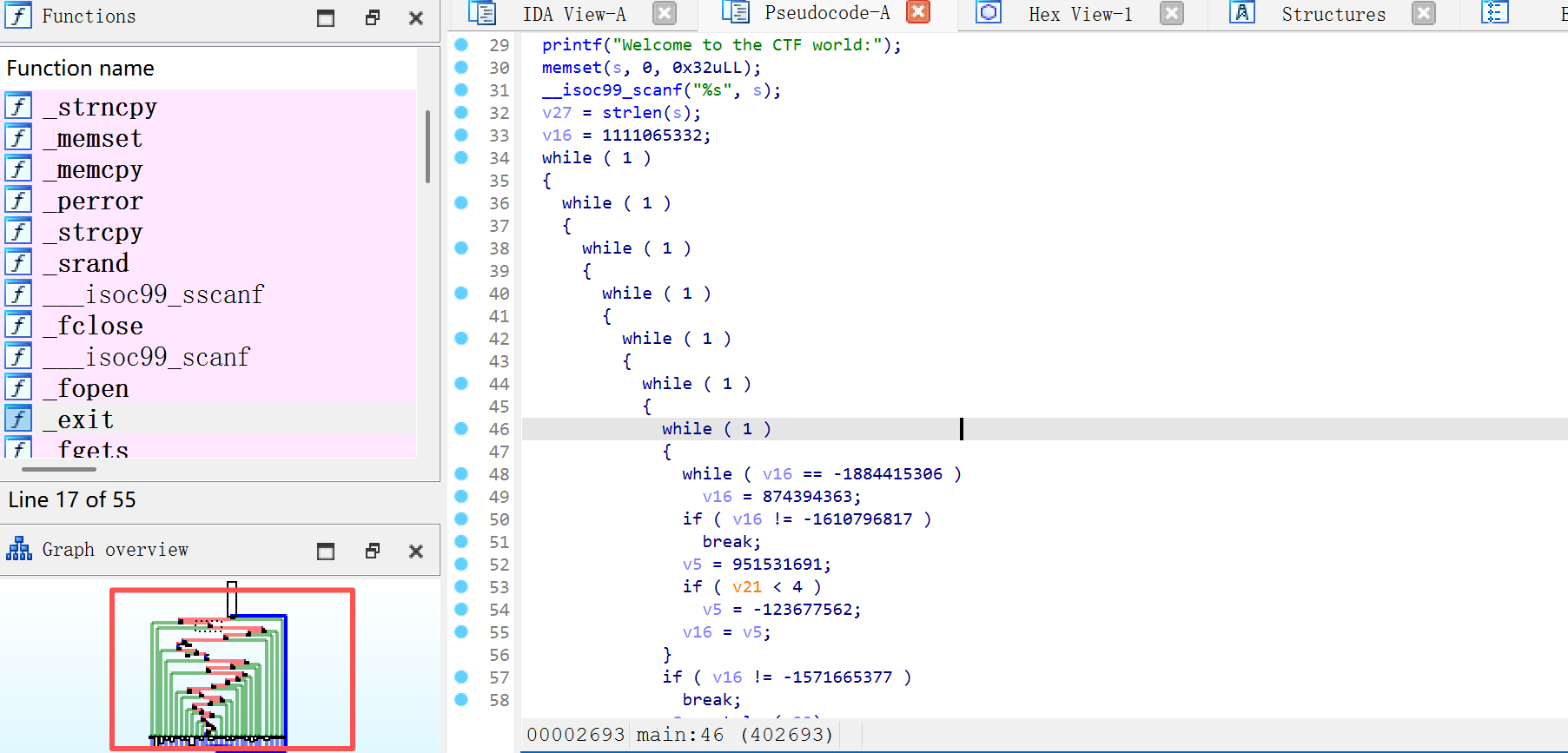The width and height of the screenshot is (1568, 753).
Task: Close the Hex View-1 tab
Action: (1172, 13)
